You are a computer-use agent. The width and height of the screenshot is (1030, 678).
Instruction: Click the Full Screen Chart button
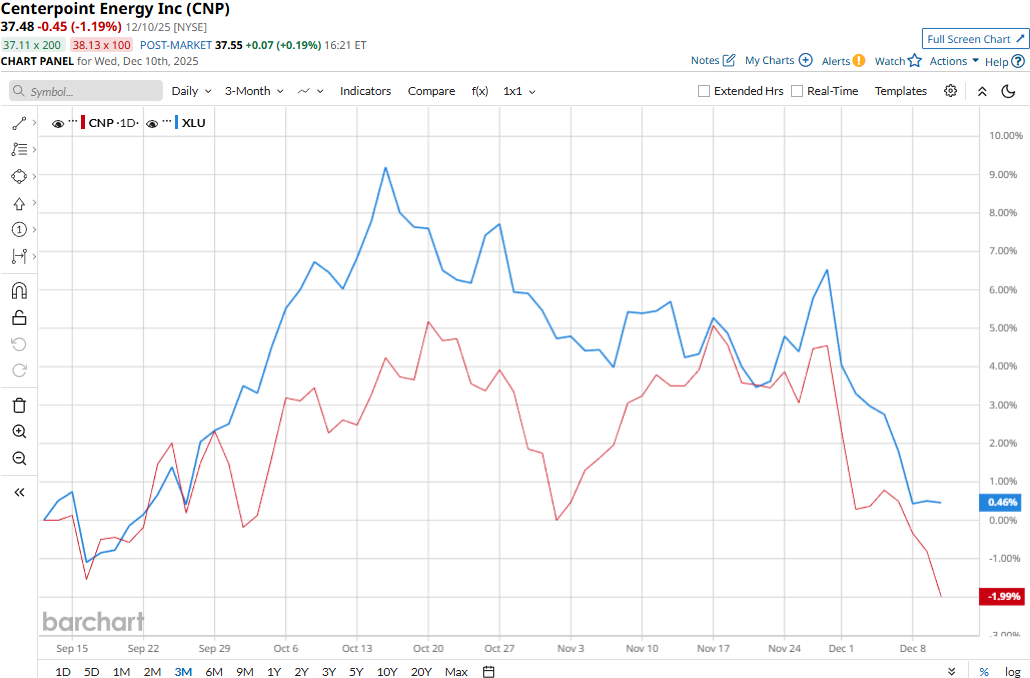[975, 39]
